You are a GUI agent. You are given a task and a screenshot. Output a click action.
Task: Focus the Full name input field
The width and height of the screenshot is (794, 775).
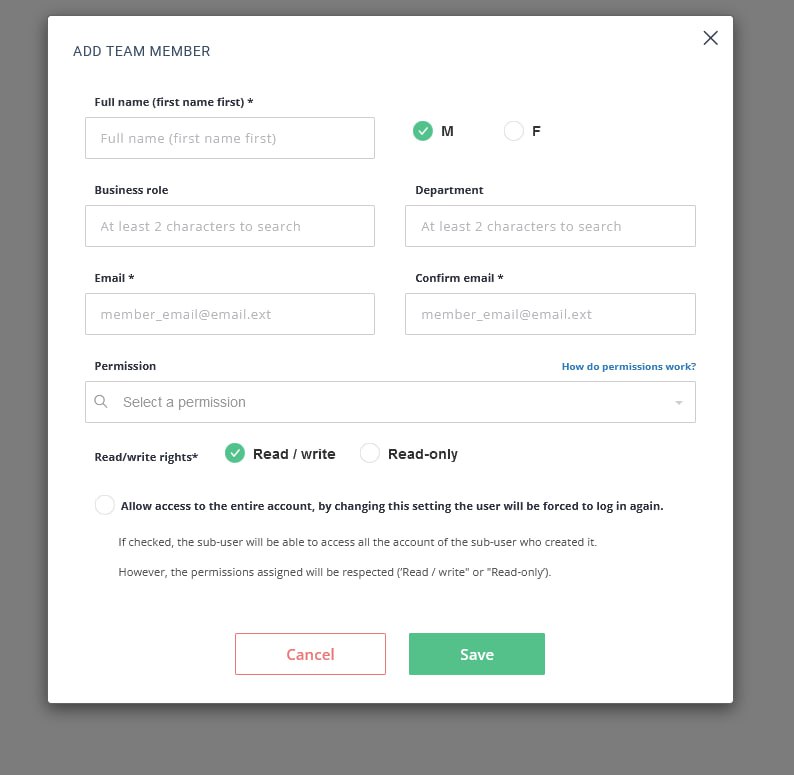(230, 138)
